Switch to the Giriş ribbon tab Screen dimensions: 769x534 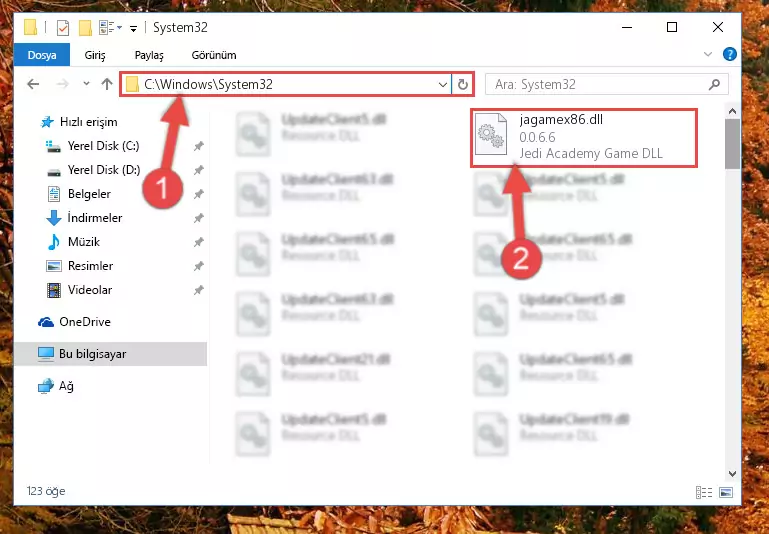[95, 55]
